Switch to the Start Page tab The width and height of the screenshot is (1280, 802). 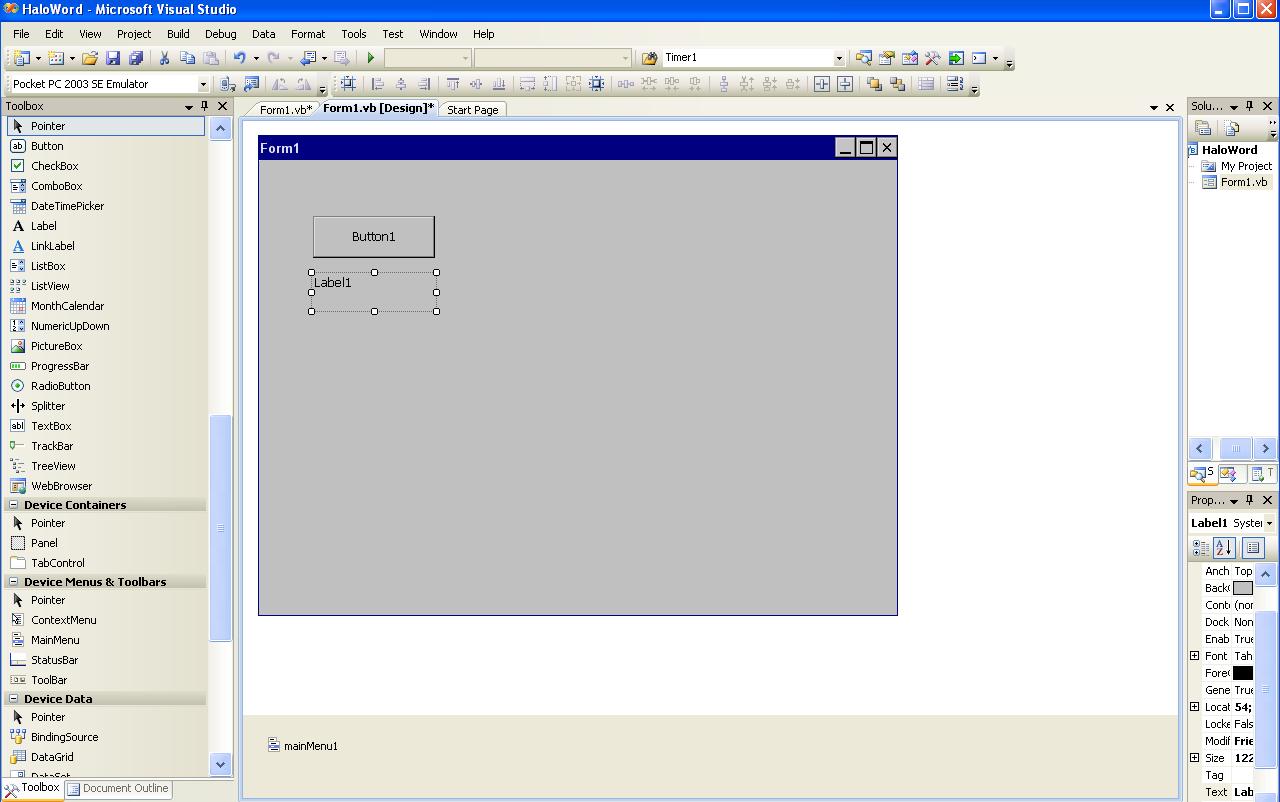pyautogui.click(x=472, y=110)
